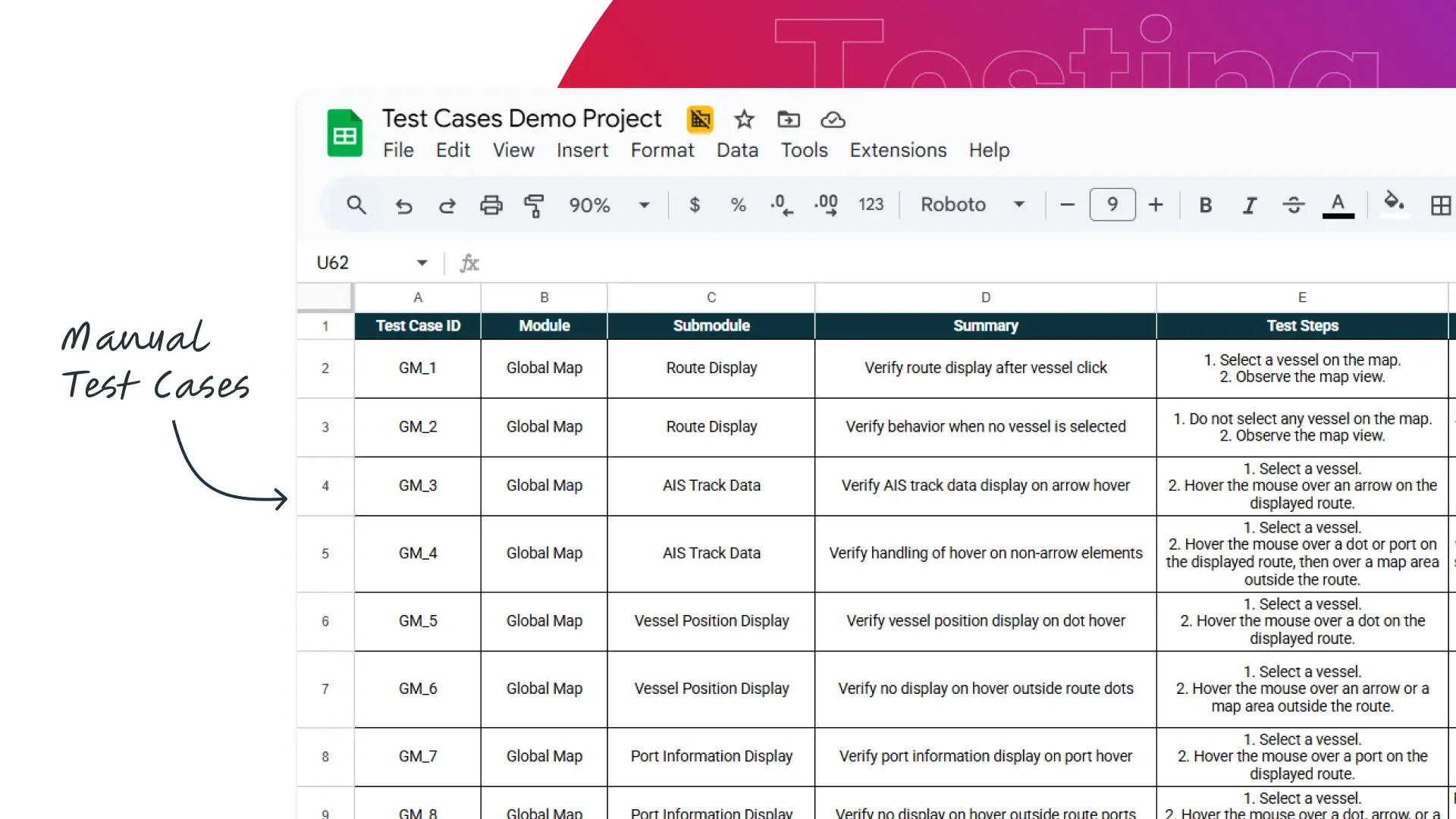Toggle bold formatting
Image resolution: width=1456 pixels, height=819 pixels.
pyautogui.click(x=1205, y=205)
